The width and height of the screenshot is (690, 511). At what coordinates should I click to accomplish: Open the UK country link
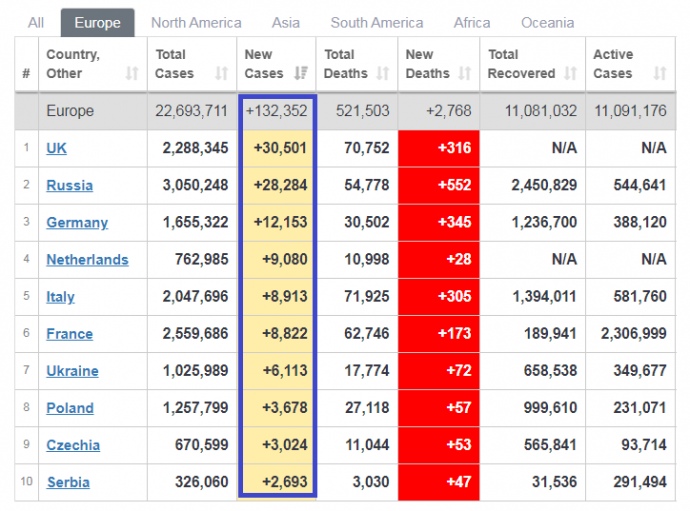pyautogui.click(x=57, y=148)
